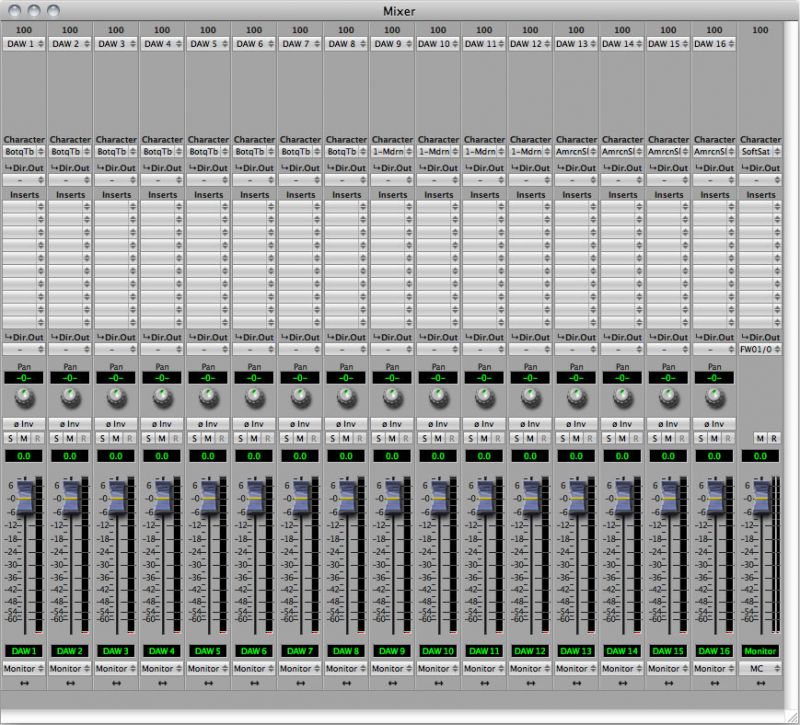This screenshot has height=725, width=800.
Task: Click the pan knob on channel DAW 5
Action: tap(208, 398)
